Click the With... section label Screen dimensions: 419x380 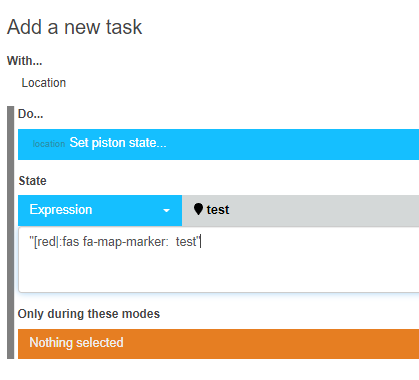pyautogui.click(x=24, y=61)
